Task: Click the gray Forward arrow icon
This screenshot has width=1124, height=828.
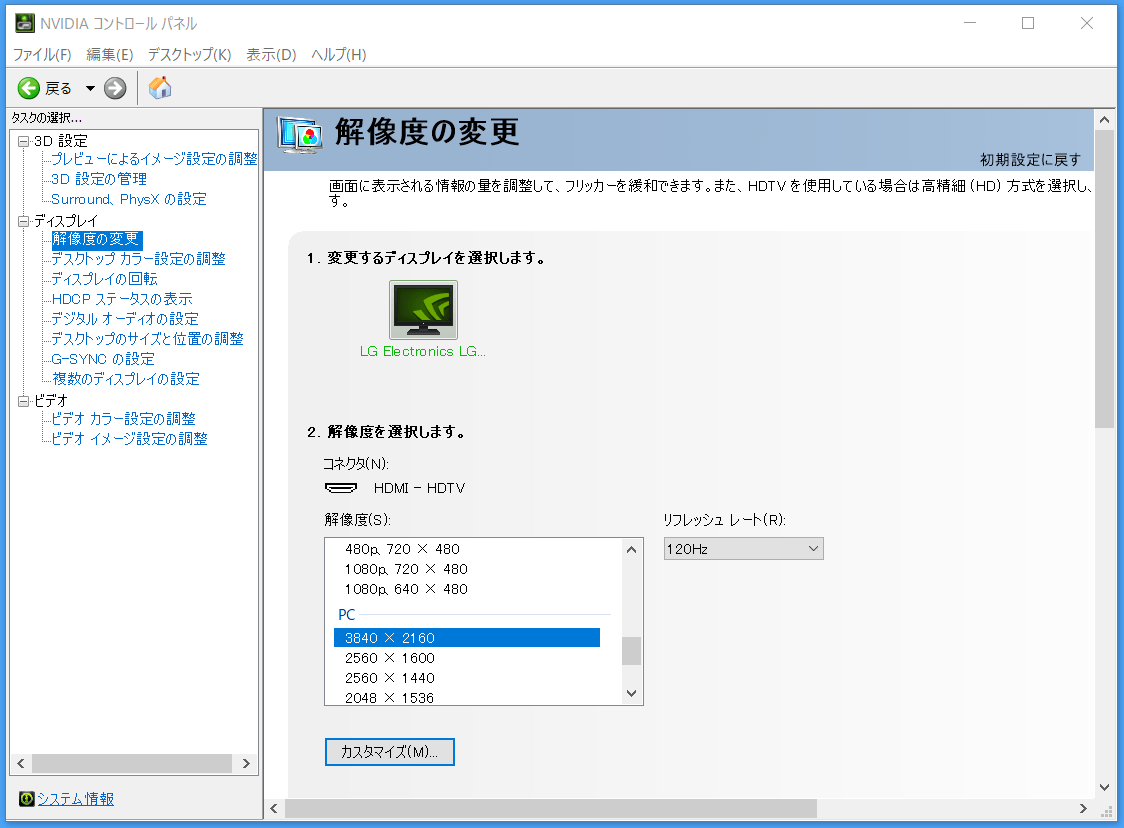Action: pos(115,88)
